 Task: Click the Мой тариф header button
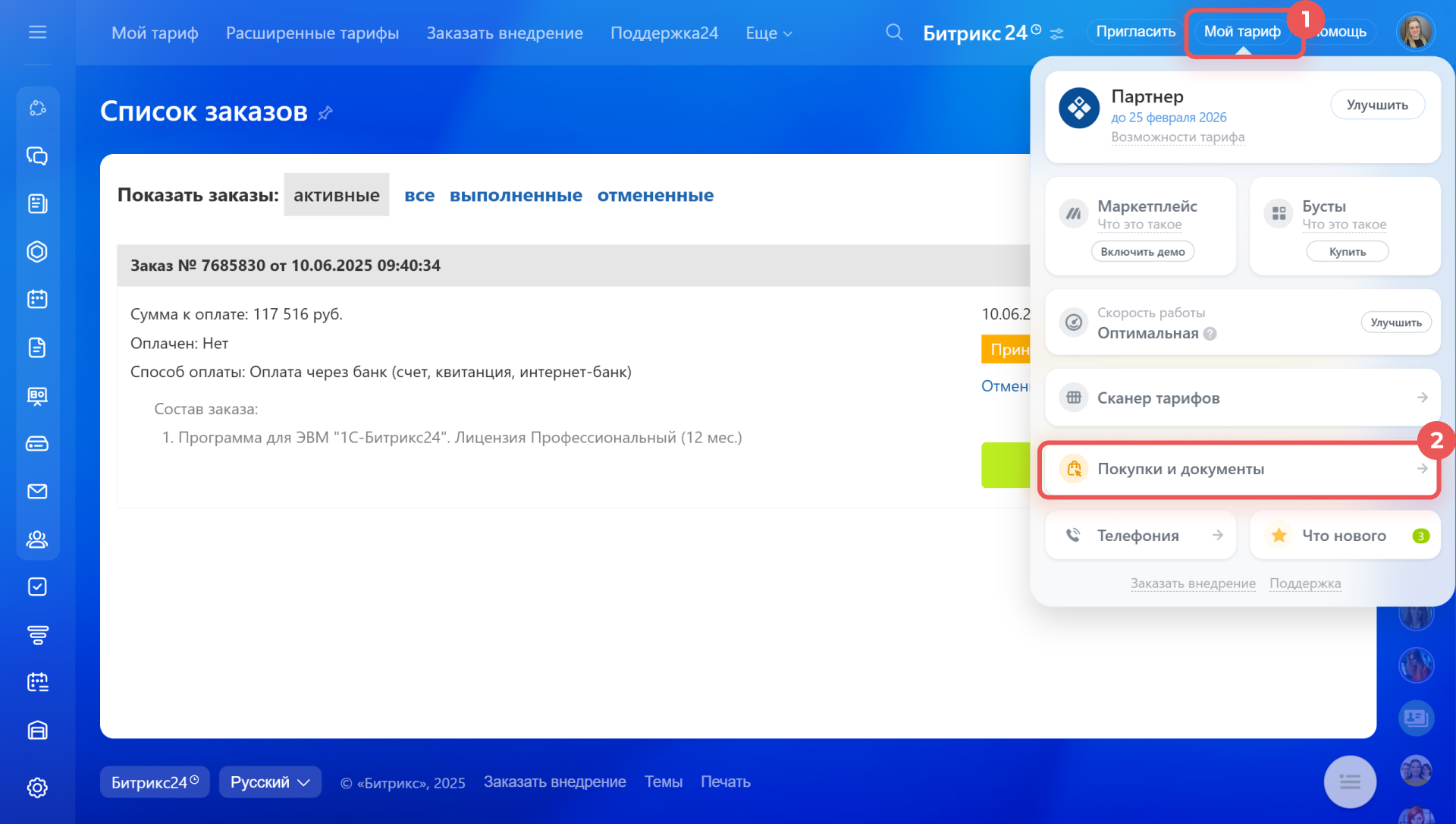(x=1242, y=32)
